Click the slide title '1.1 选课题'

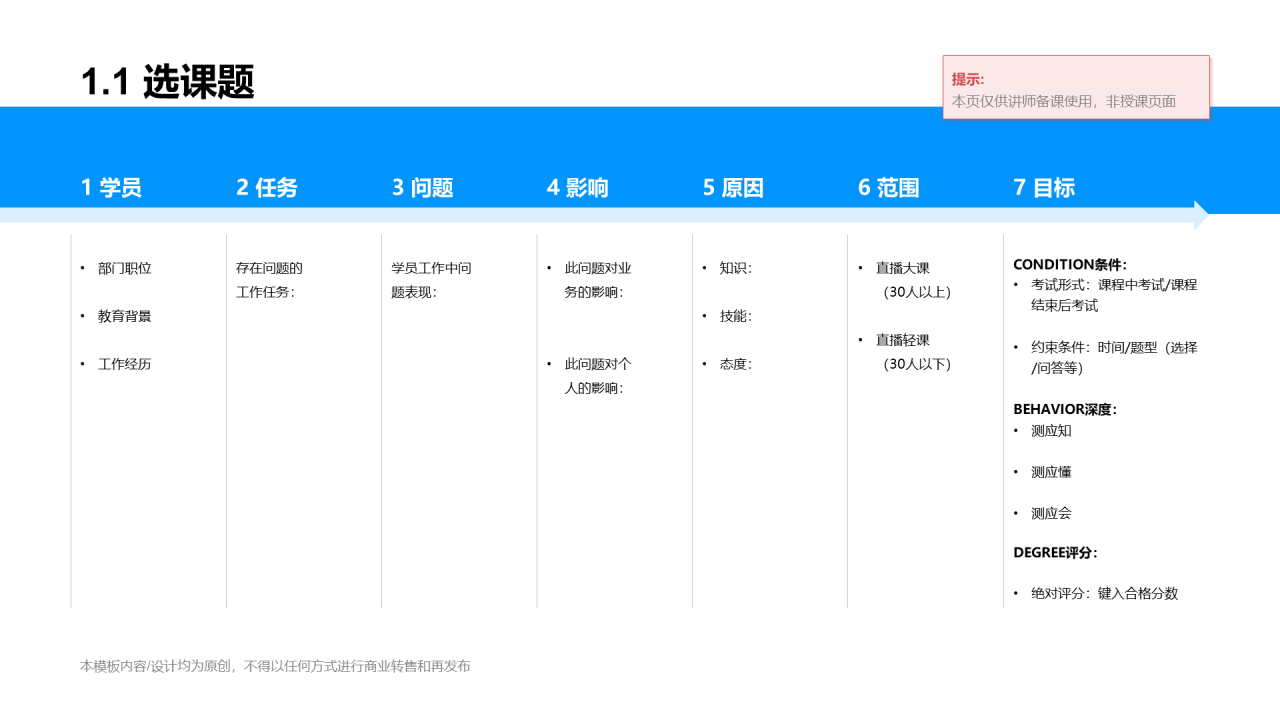click(167, 82)
